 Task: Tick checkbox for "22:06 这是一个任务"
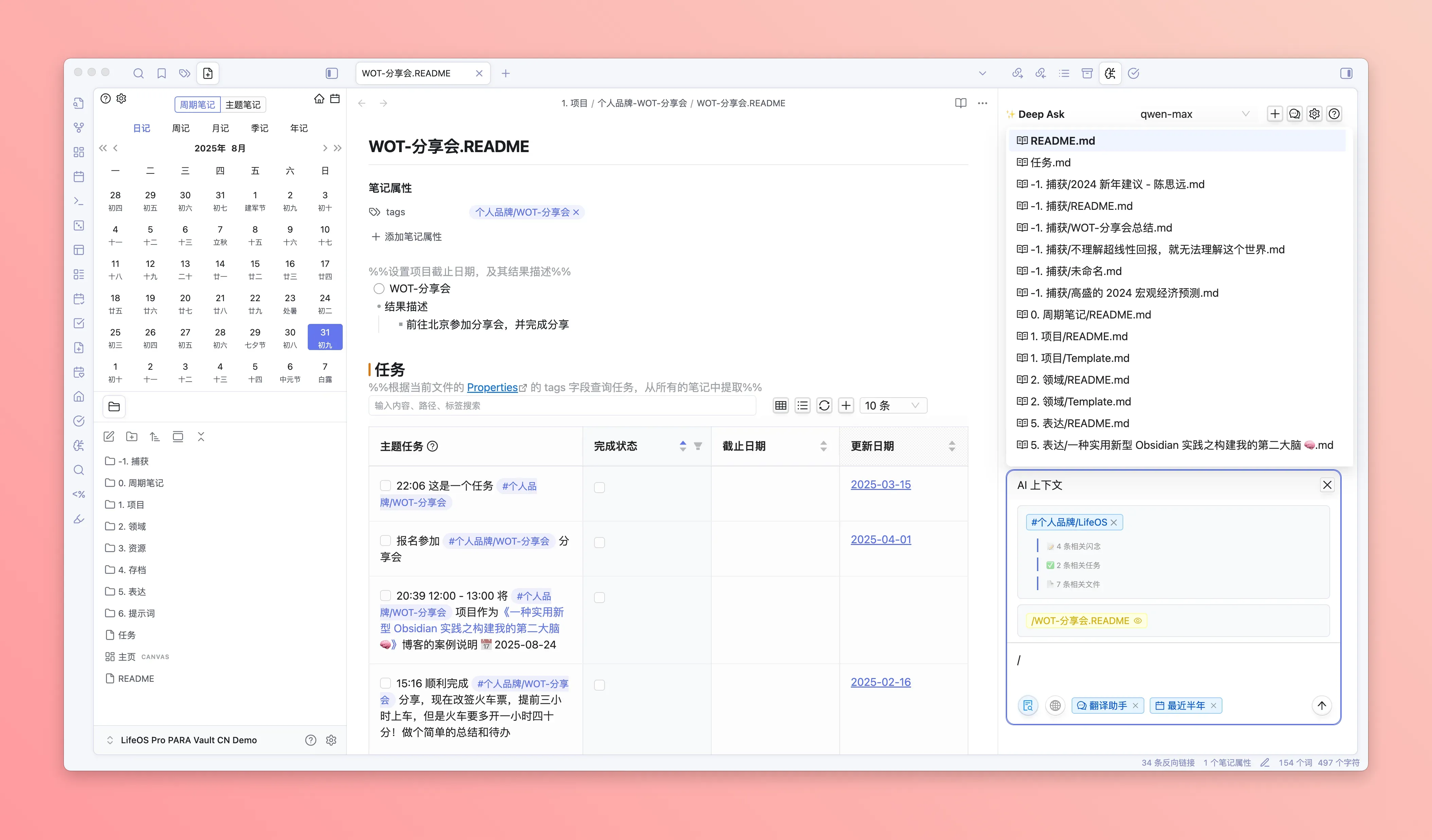tap(385, 486)
